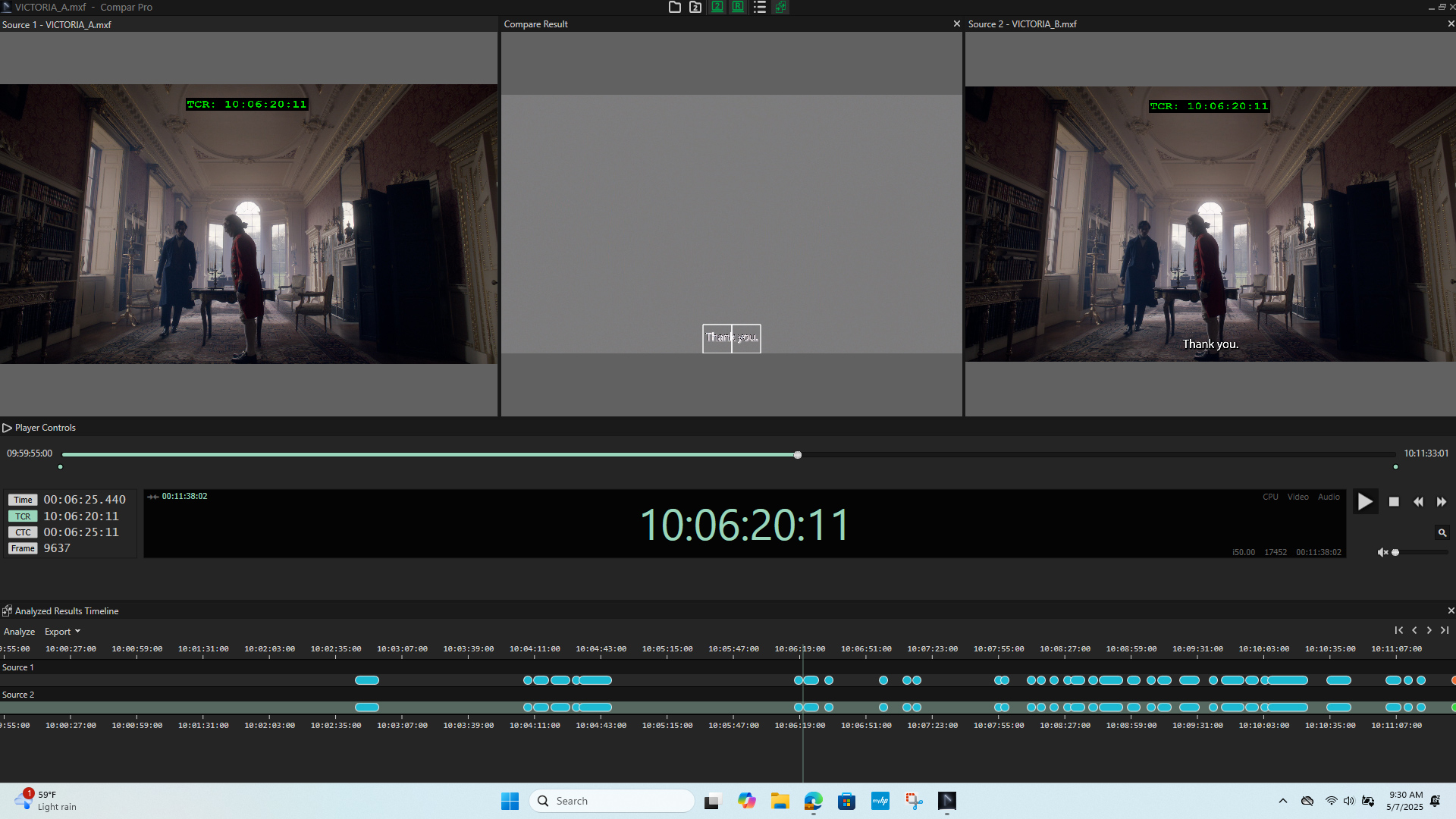This screenshot has height=819, width=1456.
Task: Jump to next result chevron in timeline
Action: [1429, 631]
